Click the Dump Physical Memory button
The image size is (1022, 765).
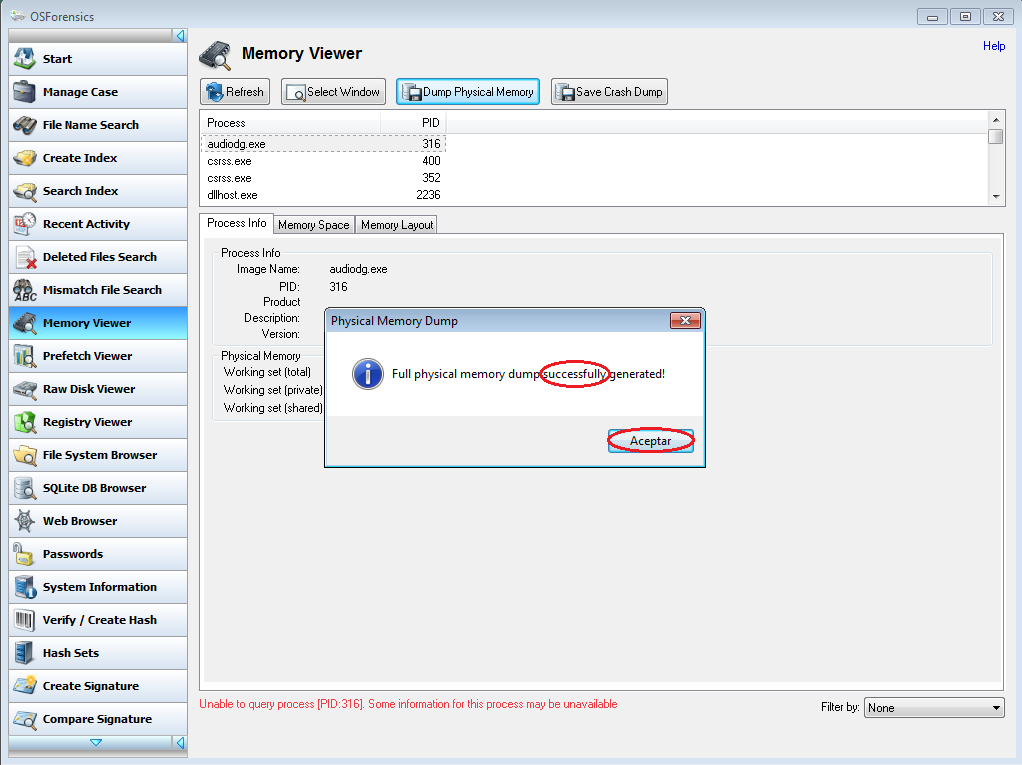click(468, 92)
